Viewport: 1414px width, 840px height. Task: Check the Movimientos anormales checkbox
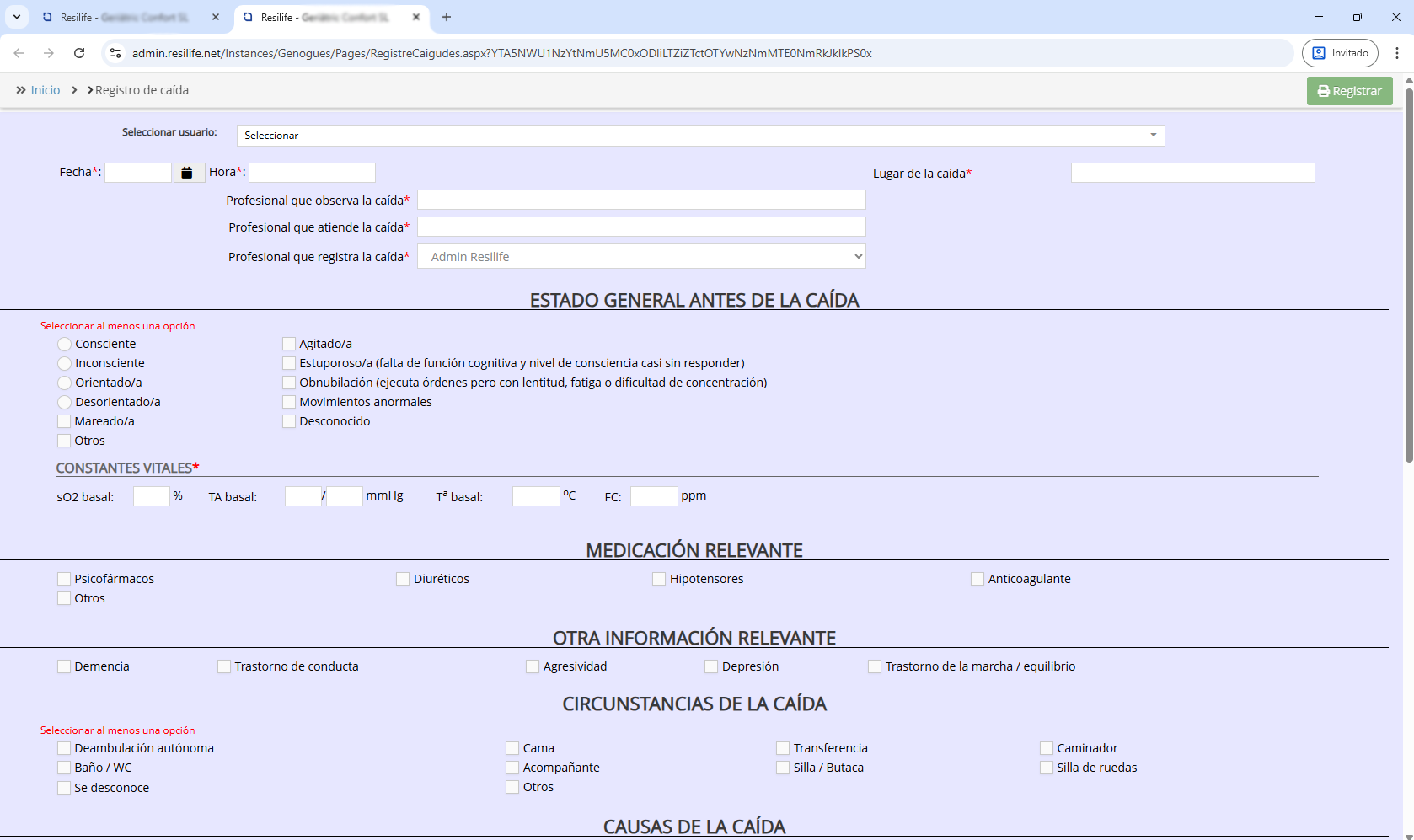pyautogui.click(x=289, y=402)
